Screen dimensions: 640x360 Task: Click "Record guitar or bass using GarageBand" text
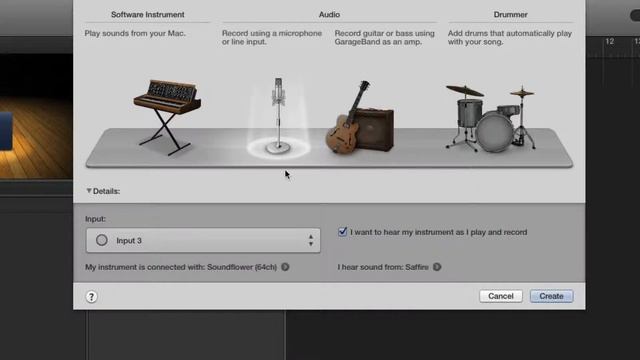384,38
